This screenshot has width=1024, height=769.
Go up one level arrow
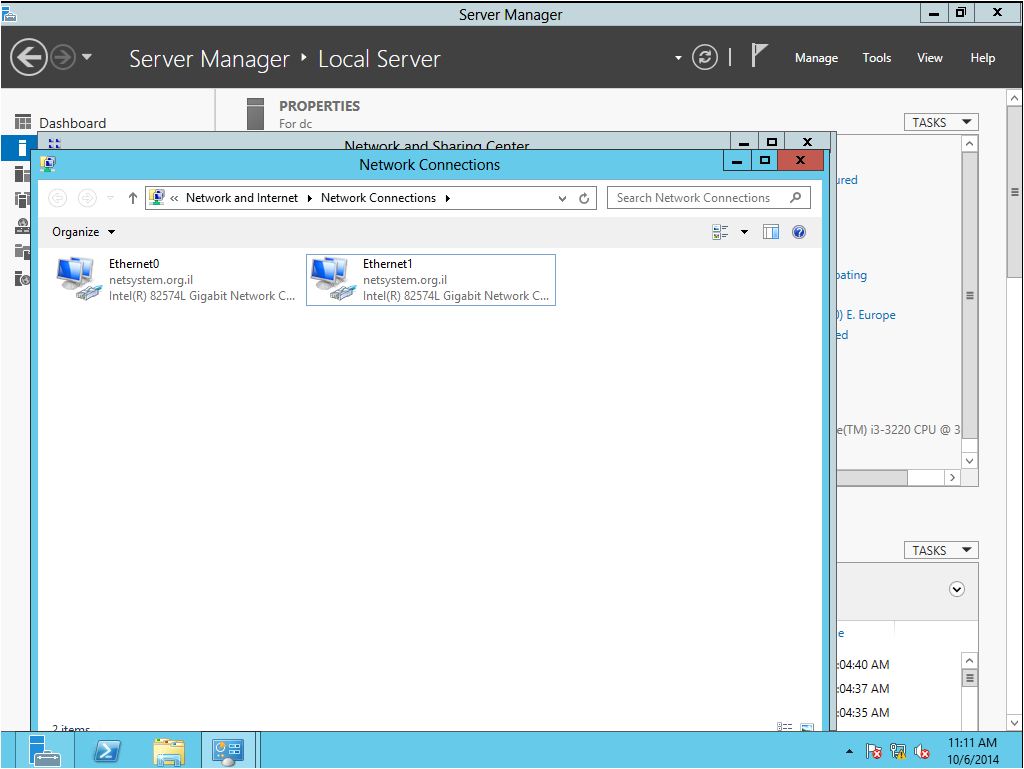coord(133,198)
